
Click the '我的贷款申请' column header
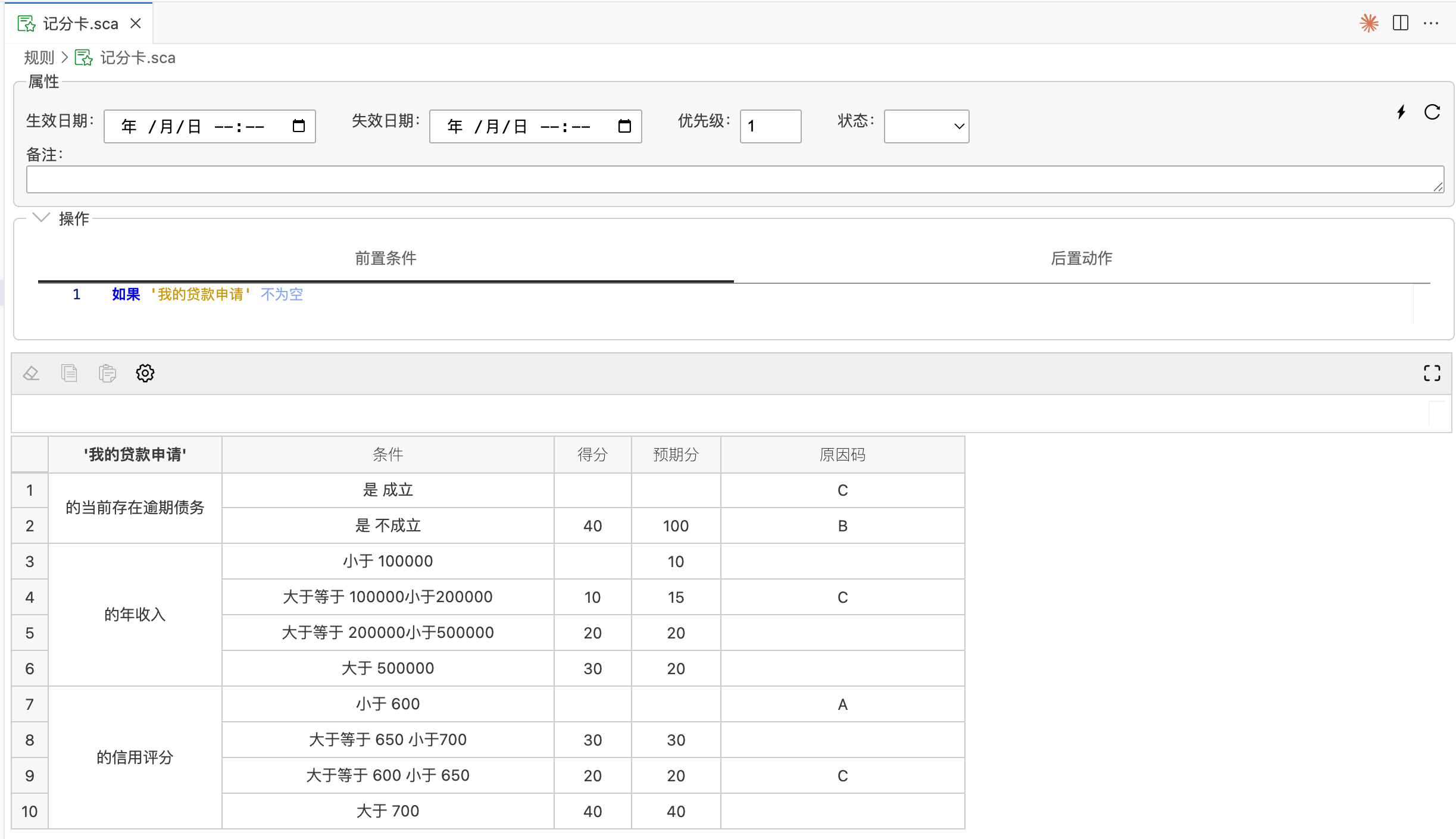pos(135,455)
